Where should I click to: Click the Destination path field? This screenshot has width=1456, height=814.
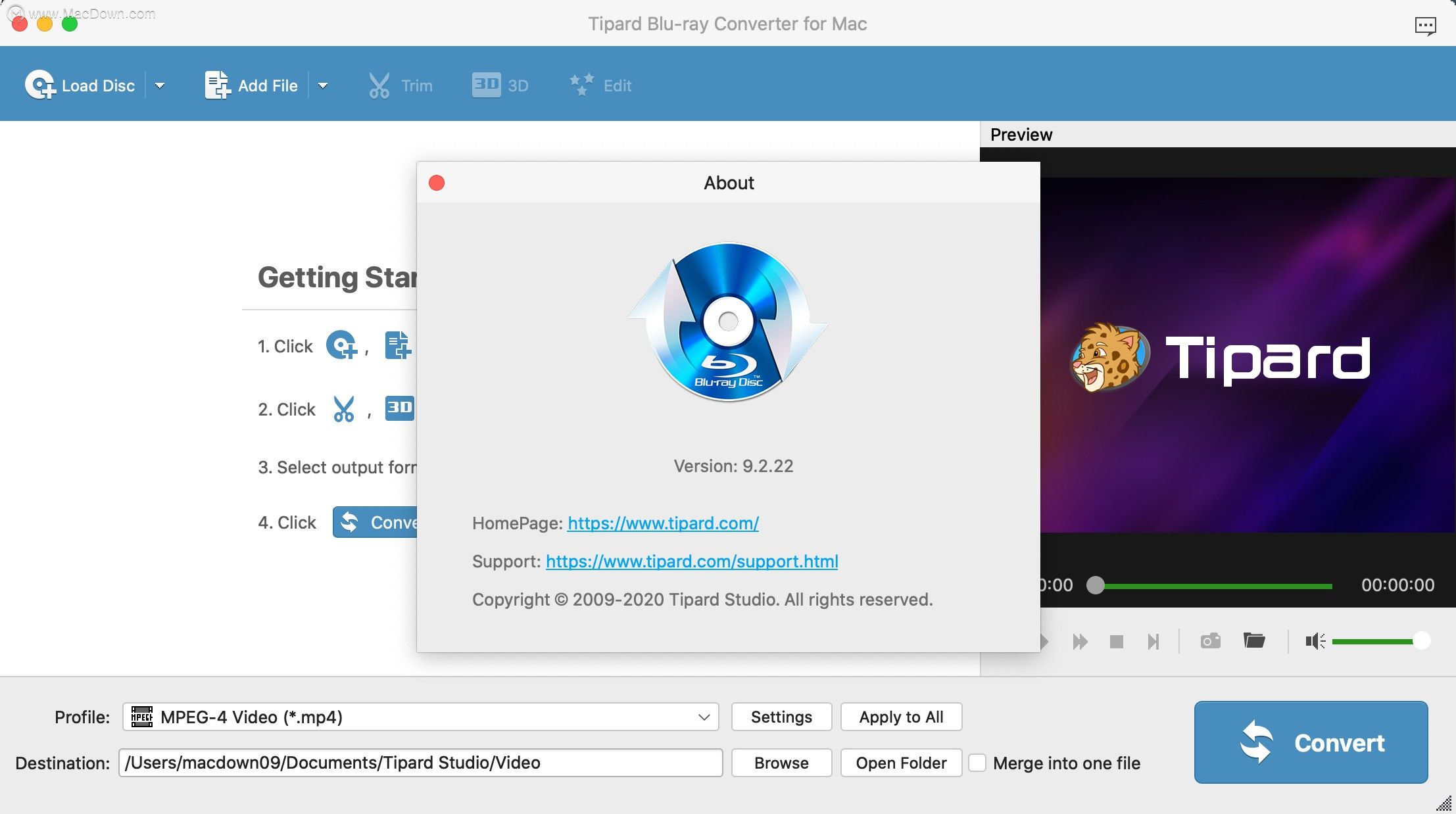420,763
